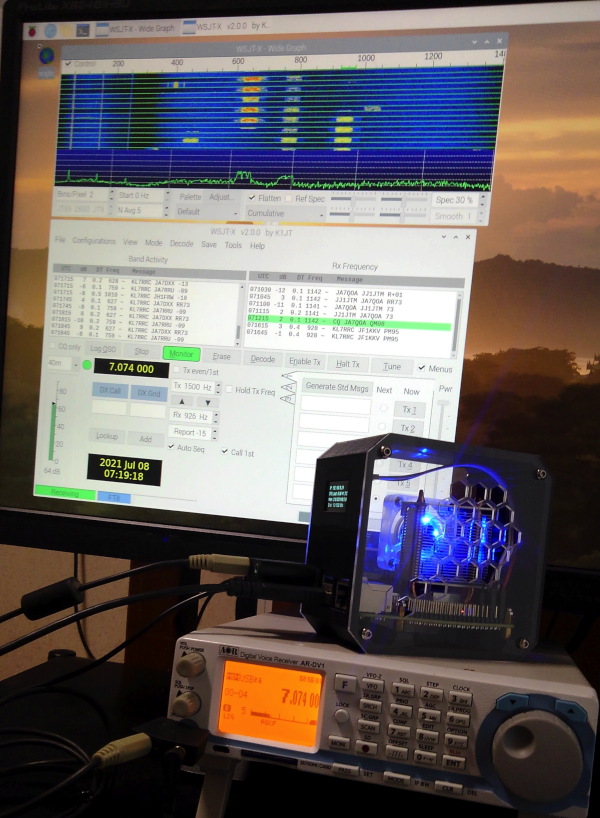The height and width of the screenshot is (818, 600).
Task: Click the Enable Tx button
Action: click(305, 361)
